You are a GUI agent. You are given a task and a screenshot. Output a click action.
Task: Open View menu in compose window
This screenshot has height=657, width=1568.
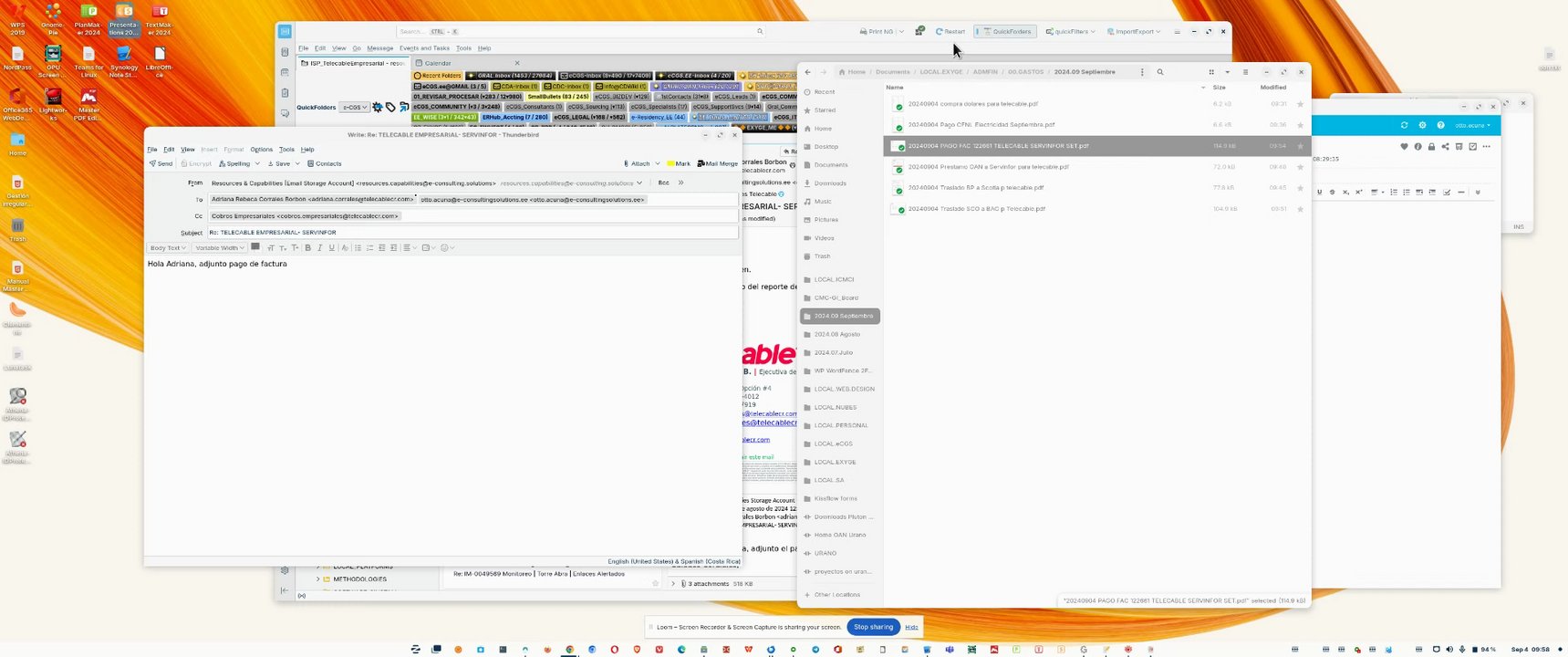click(x=187, y=149)
